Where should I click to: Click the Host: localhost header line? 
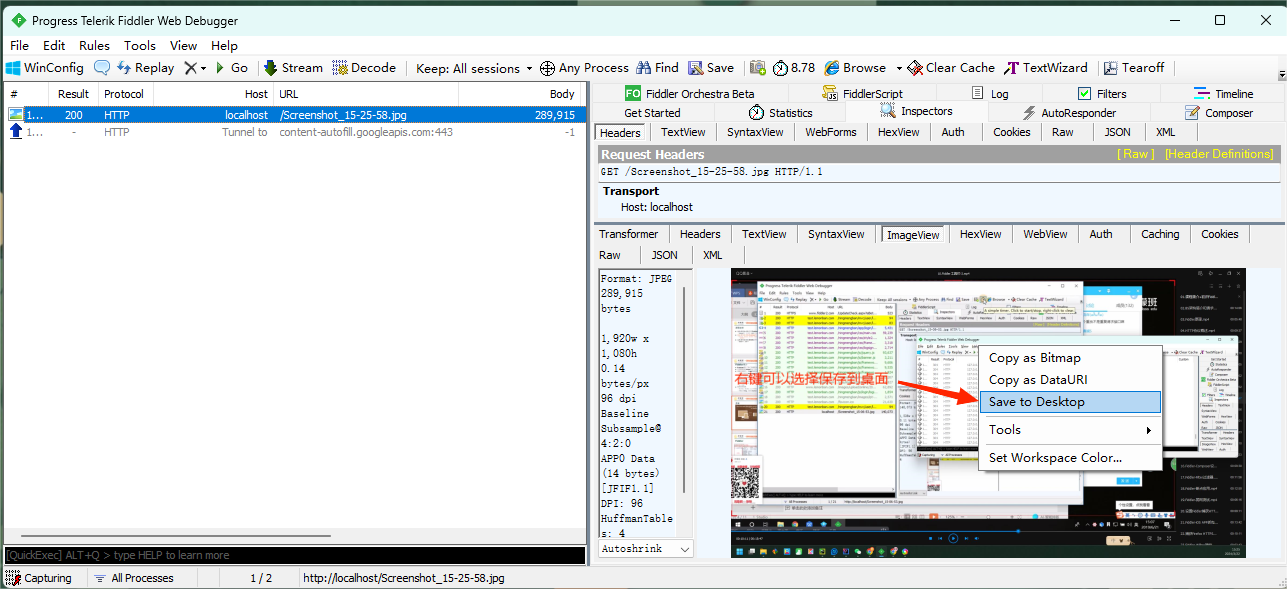click(657, 207)
